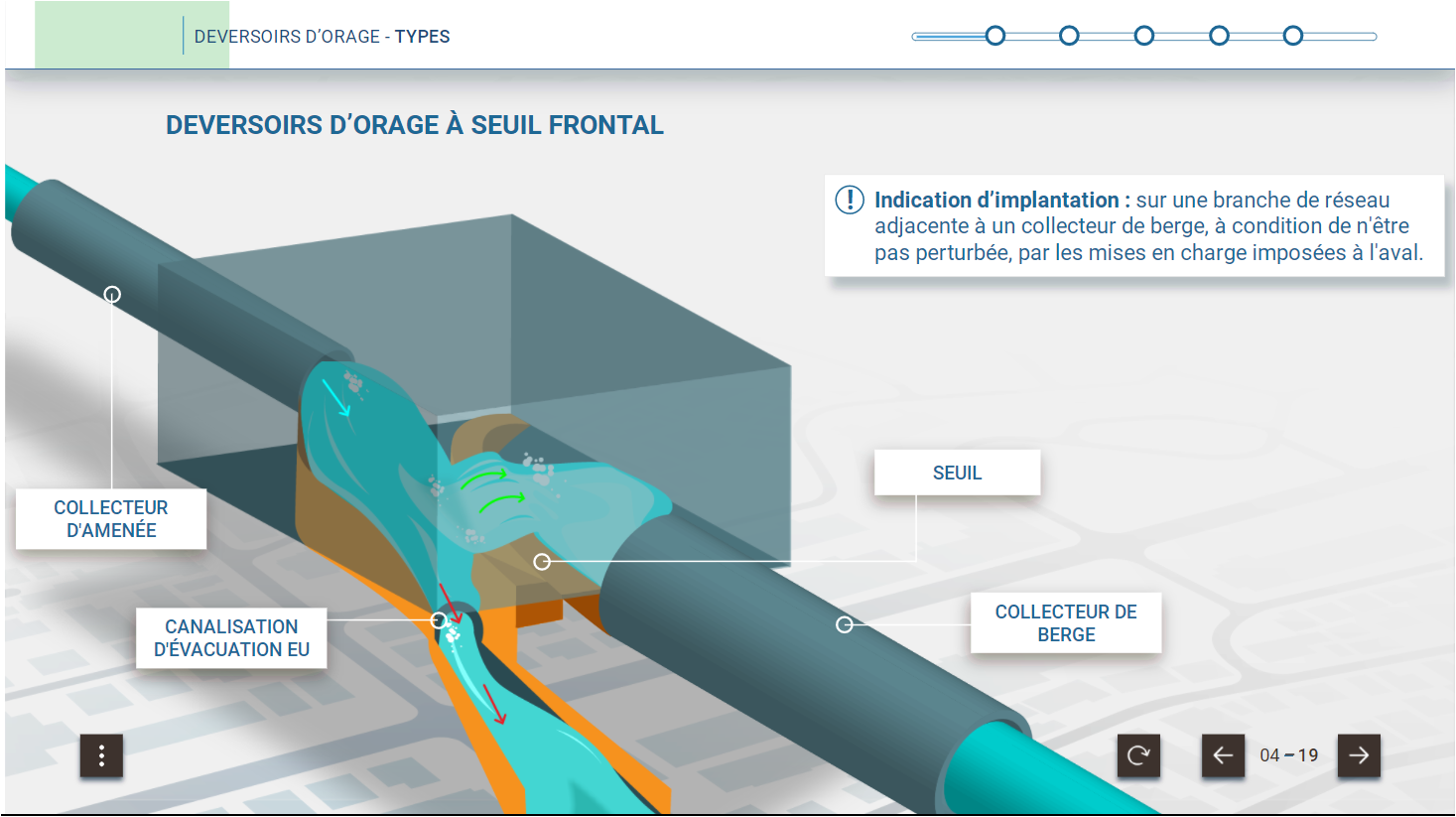Click hotspot circle on canalisation d'évacuation
Viewport: 1456px width, 817px height.
[439, 620]
